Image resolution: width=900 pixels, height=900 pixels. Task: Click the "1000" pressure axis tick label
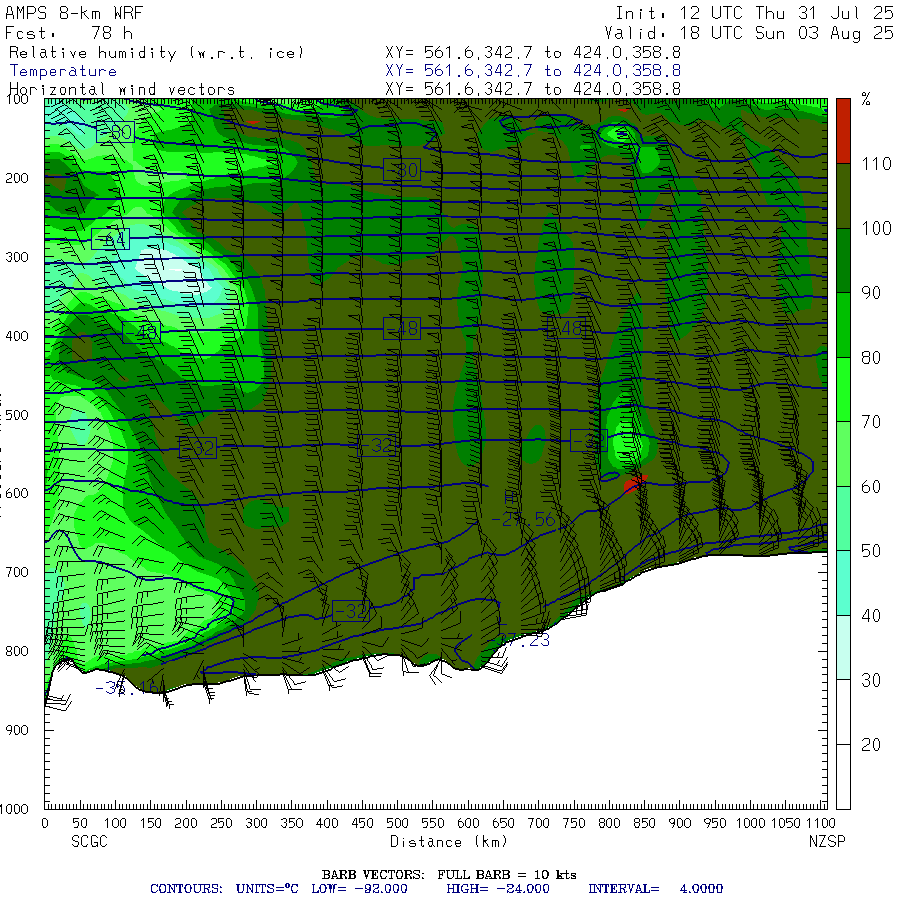[14, 809]
